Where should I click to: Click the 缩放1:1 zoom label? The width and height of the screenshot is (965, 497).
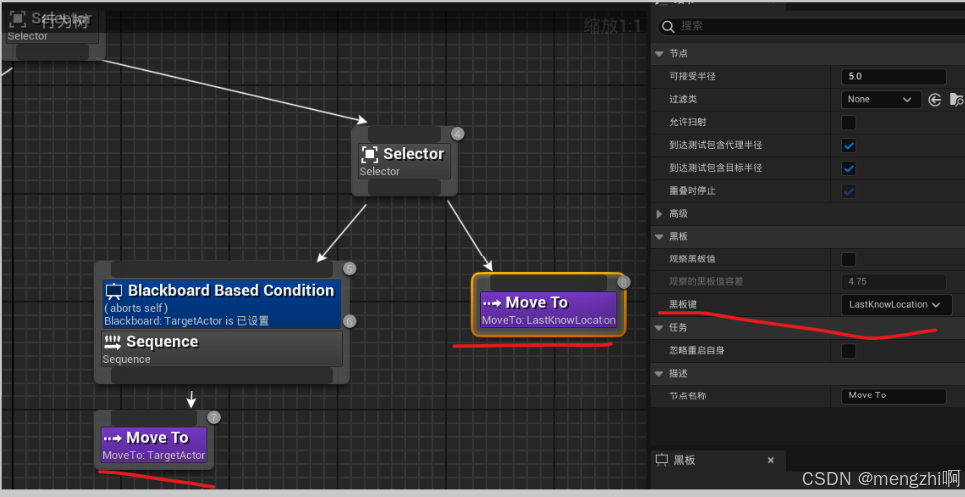coord(612,26)
